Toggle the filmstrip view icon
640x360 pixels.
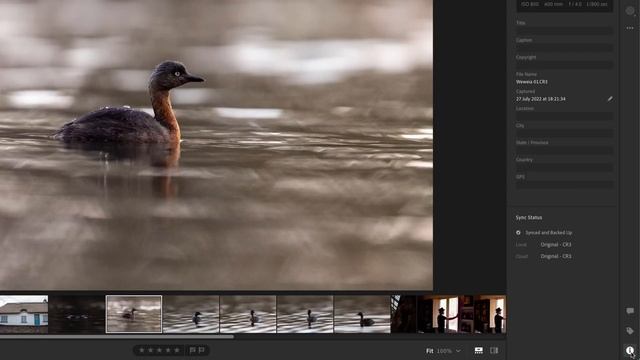pyautogui.click(x=479, y=351)
